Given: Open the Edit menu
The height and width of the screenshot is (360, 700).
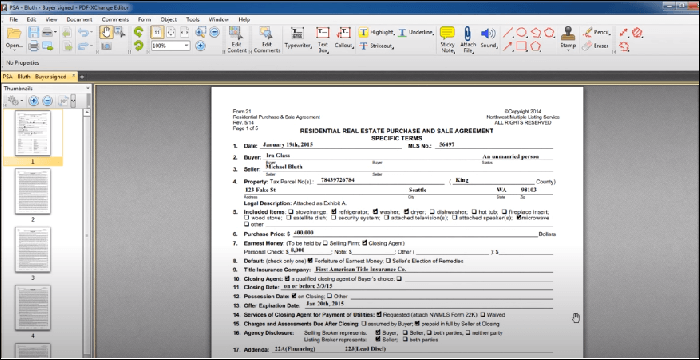Looking at the screenshot, I should click(x=31, y=20).
